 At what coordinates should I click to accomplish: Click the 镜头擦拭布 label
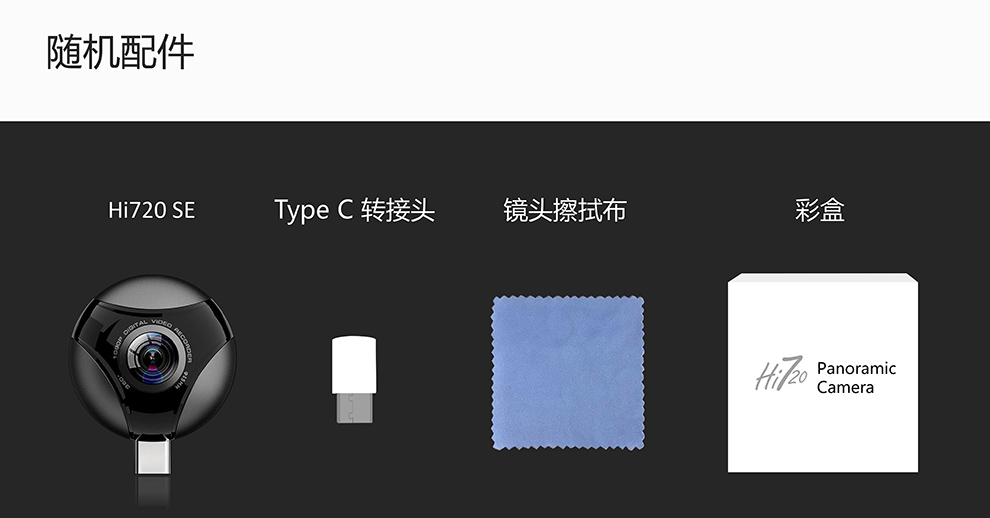click(x=565, y=210)
